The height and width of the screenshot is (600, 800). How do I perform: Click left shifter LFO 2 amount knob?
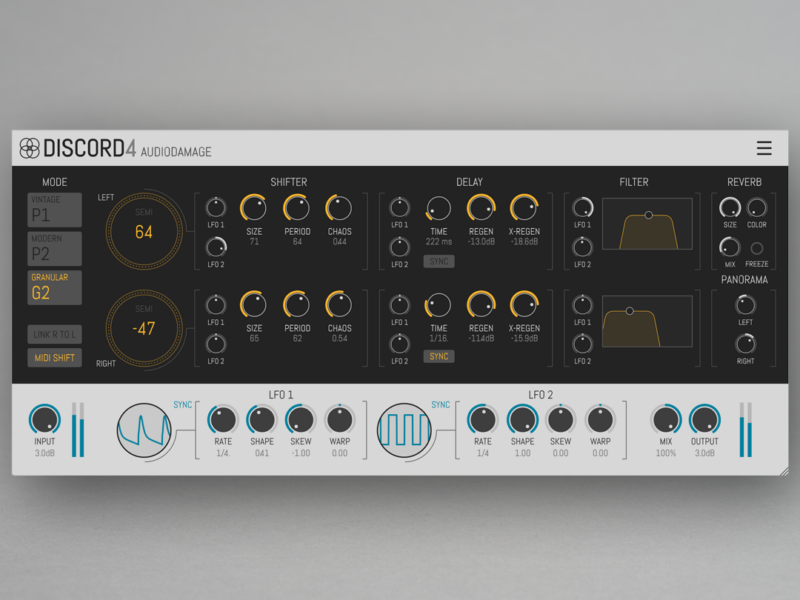click(216, 247)
